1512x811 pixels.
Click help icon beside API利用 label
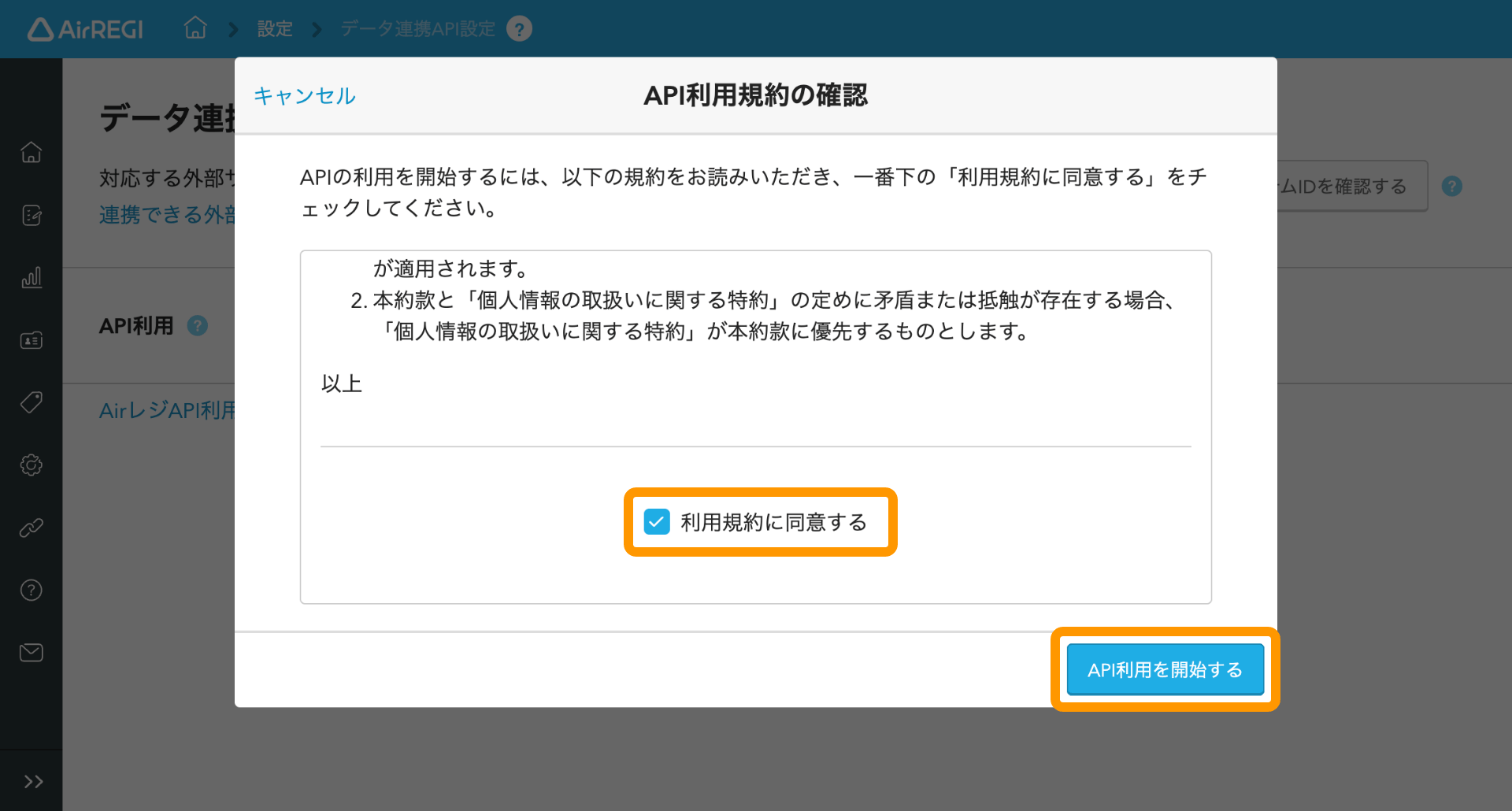coord(198,326)
